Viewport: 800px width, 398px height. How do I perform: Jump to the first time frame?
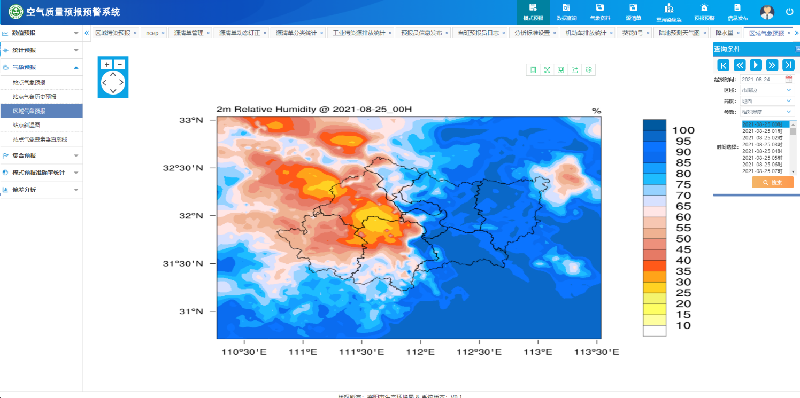tap(723, 65)
